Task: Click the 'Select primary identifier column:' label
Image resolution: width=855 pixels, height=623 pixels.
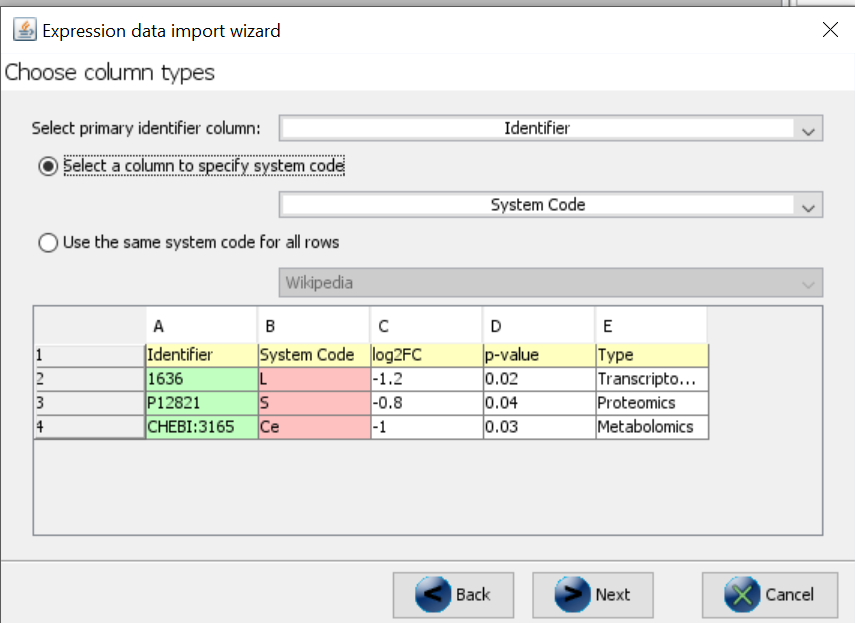Action: (x=146, y=128)
